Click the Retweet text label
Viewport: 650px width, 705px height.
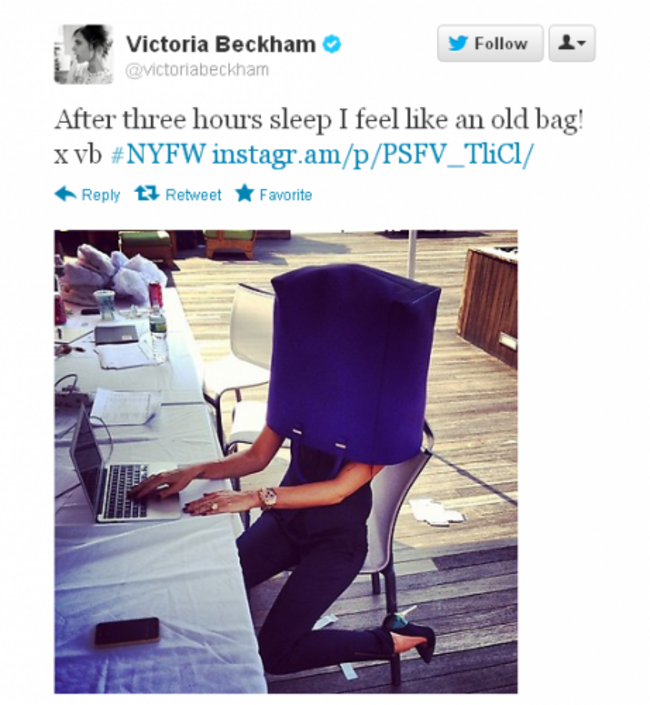pyautogui.click(x=193, y=195)
